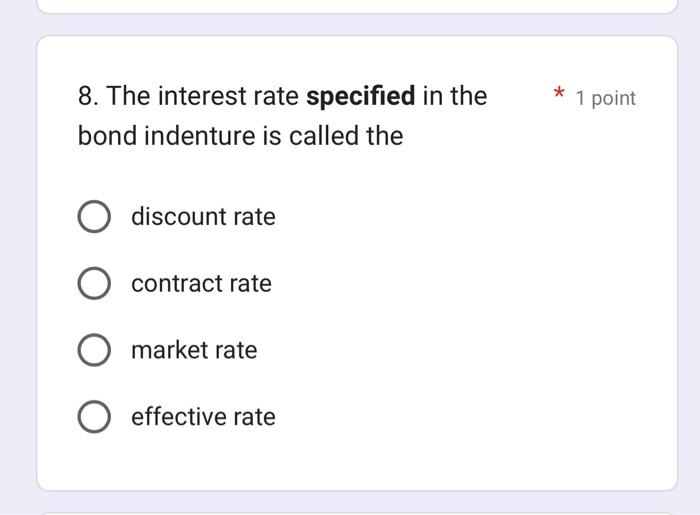700x515 pixels.
Task: Click the lavender background right of the card
Action: 689,263
